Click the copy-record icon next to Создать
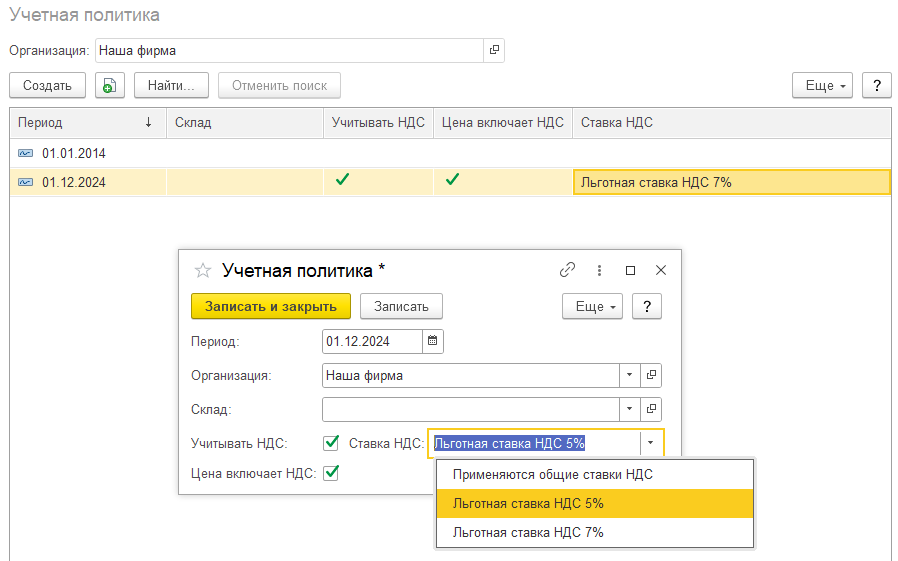Image resolution: width=898 pixels, height=561 pixels. [110, 86]
